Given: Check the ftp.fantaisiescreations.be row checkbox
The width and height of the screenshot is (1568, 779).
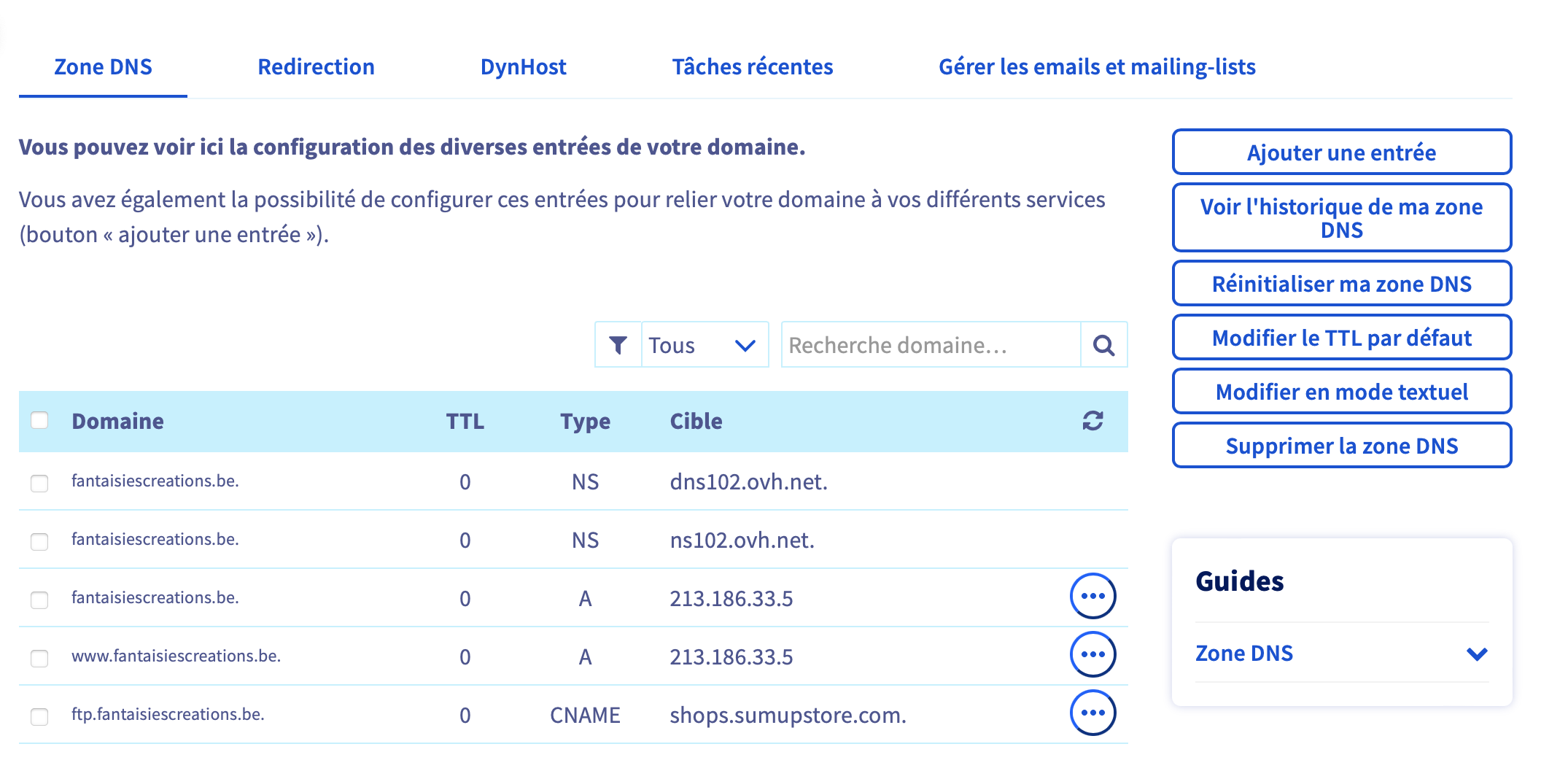Looking at the screenshot, I should click(39, 716).
